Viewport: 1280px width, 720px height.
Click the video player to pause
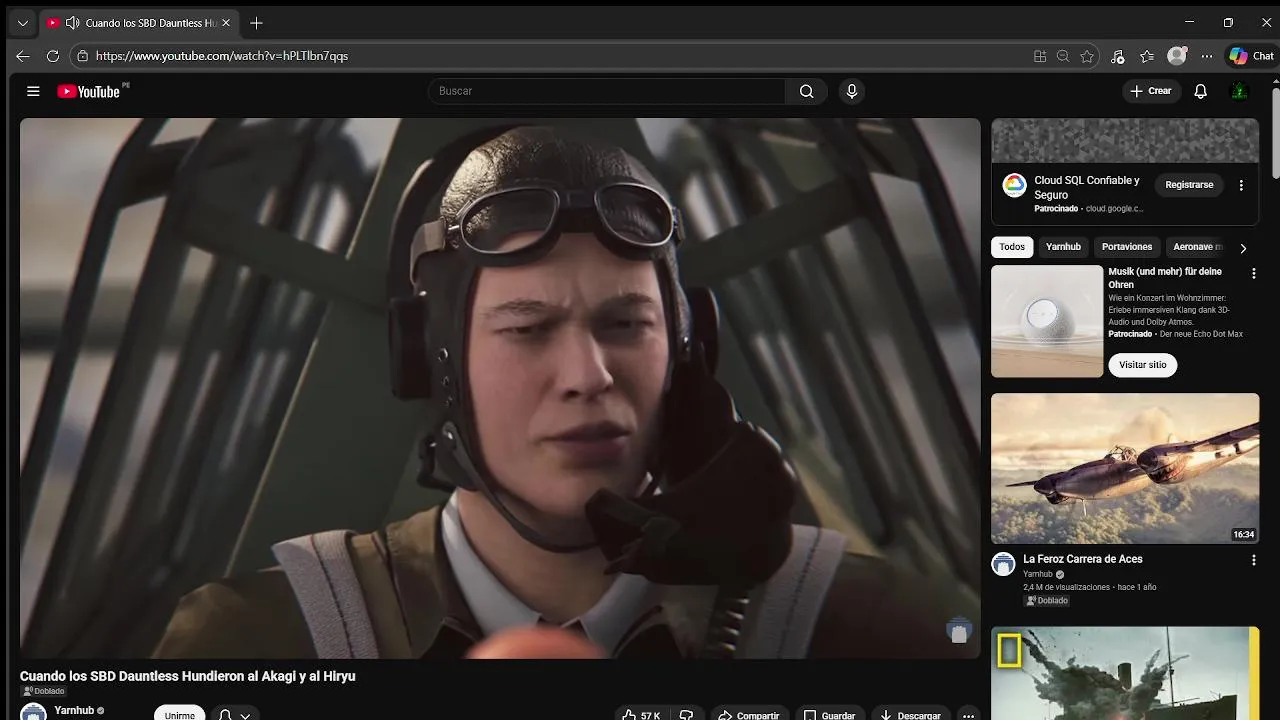coord(500,388)
